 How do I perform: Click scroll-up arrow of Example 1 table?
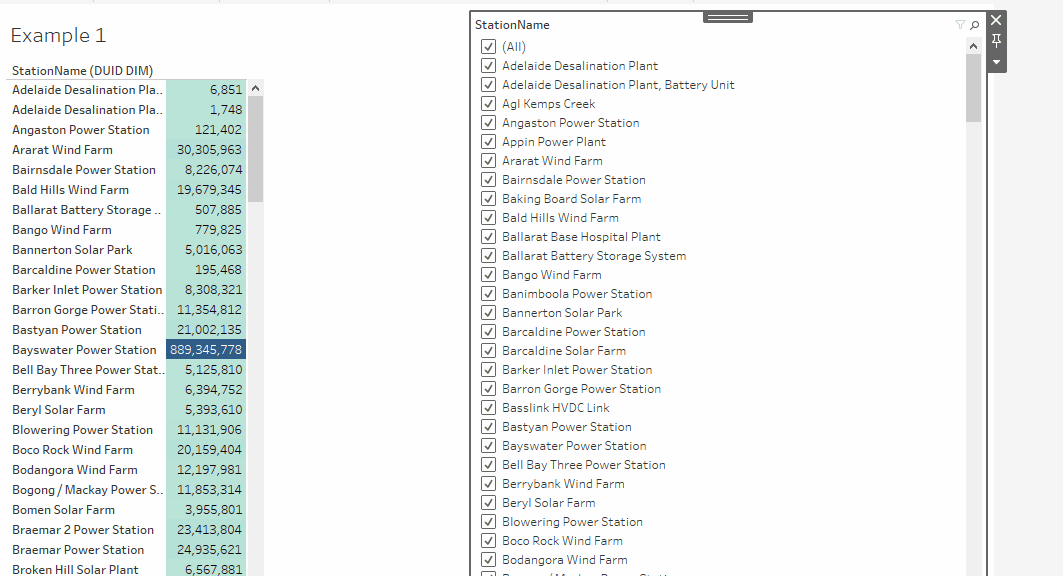255,88
